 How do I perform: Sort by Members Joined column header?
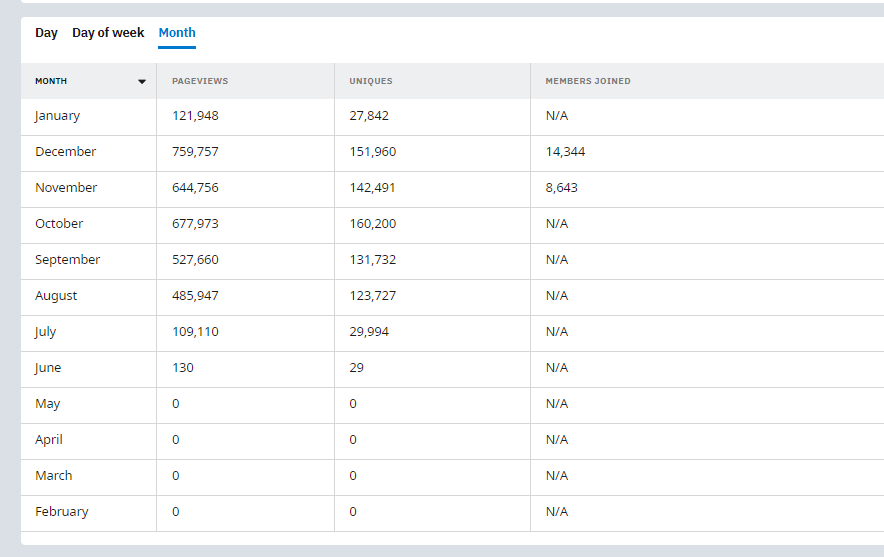[x=588, y=81]
